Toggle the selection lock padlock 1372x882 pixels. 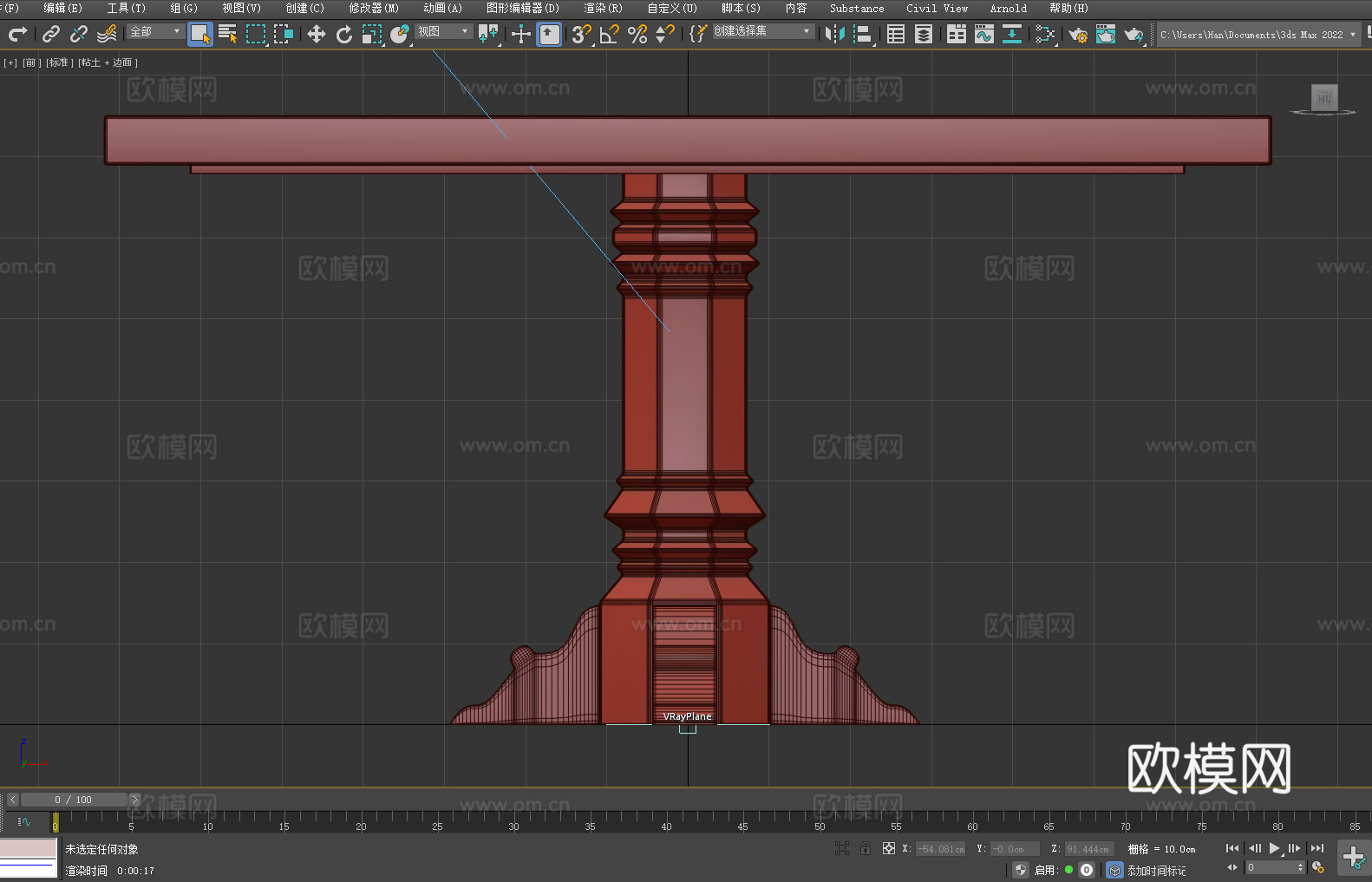tap(866, 849)
